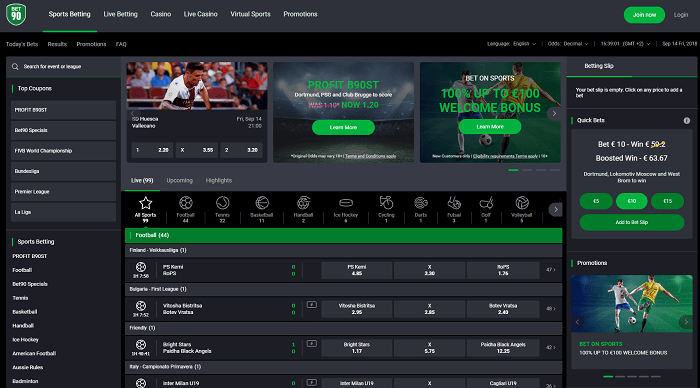
Task: Go to next promotion image arrow
Action: [686, 321]
